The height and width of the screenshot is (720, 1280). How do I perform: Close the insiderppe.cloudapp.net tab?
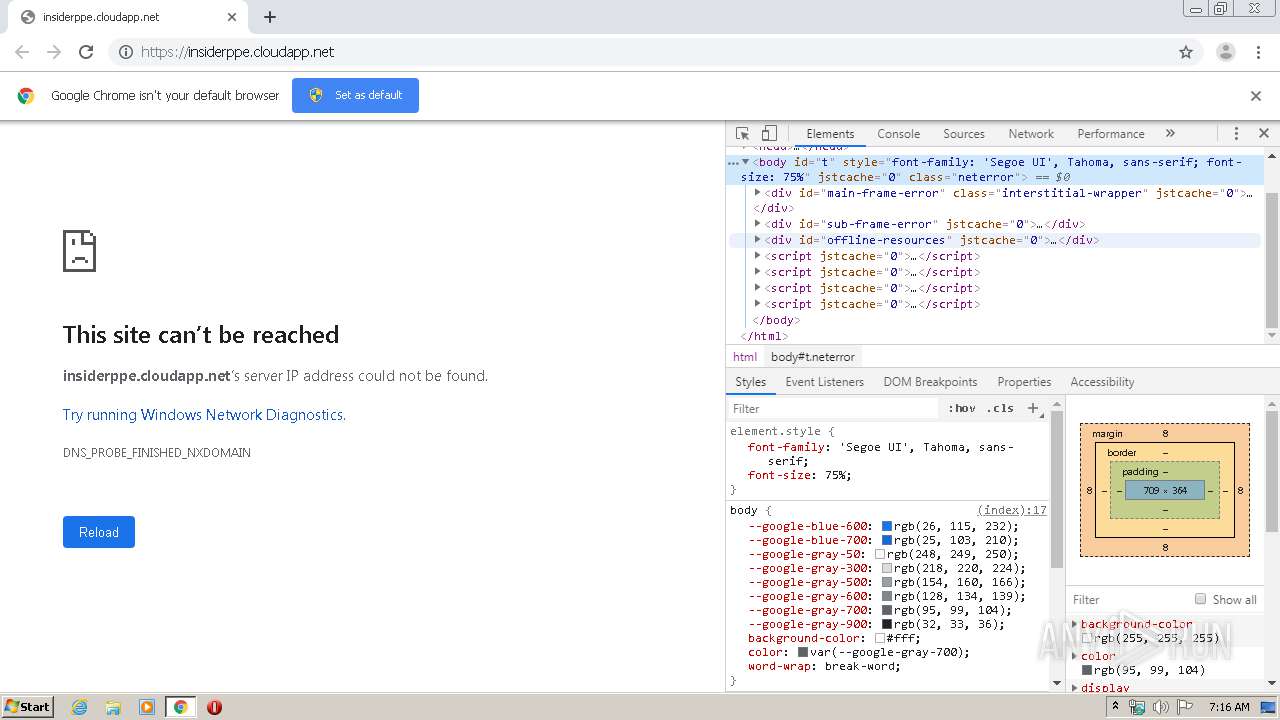[x=232, y=17]
